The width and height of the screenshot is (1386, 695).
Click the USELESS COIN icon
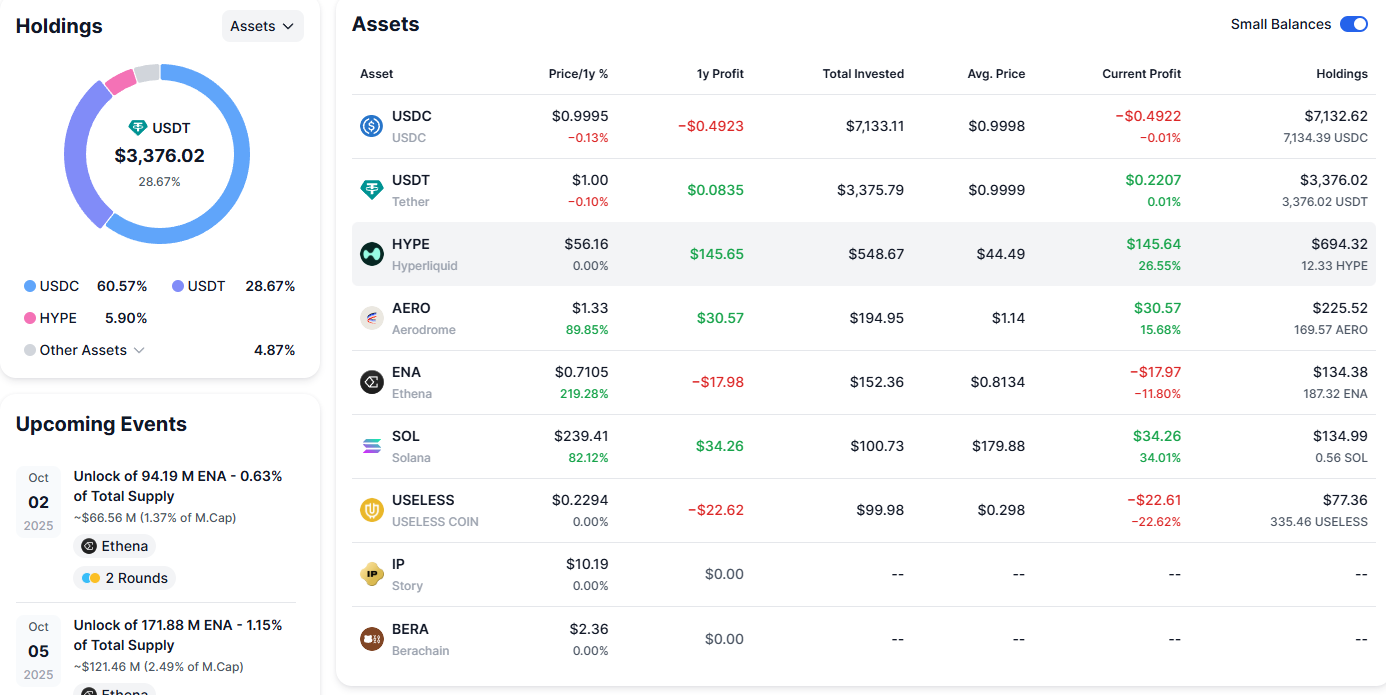[372, 510]
